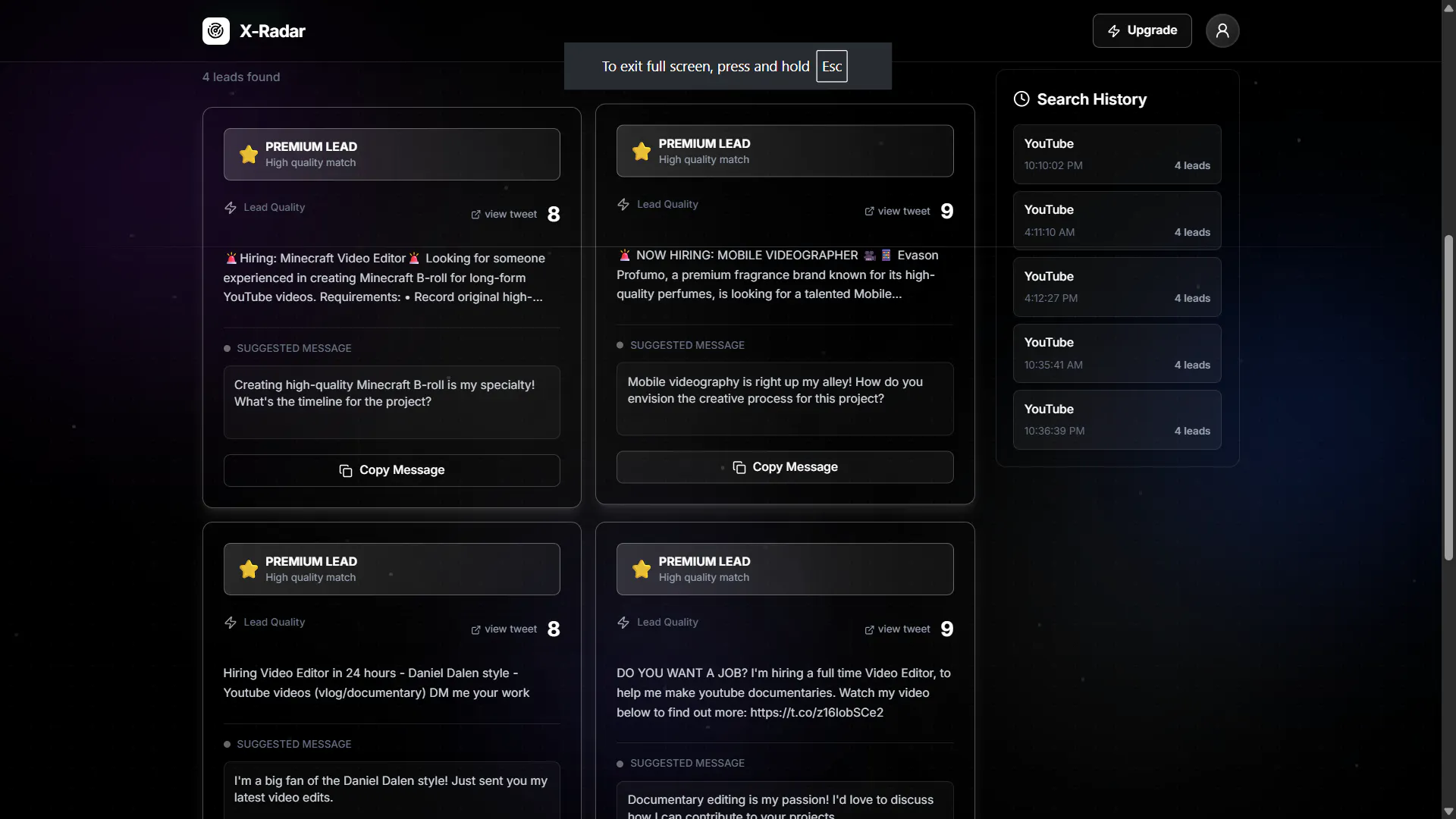Viewport: 1456px width, 819px height.
Task: Click external link icon on Daniel Dalen card
Action: pos(476,630)
